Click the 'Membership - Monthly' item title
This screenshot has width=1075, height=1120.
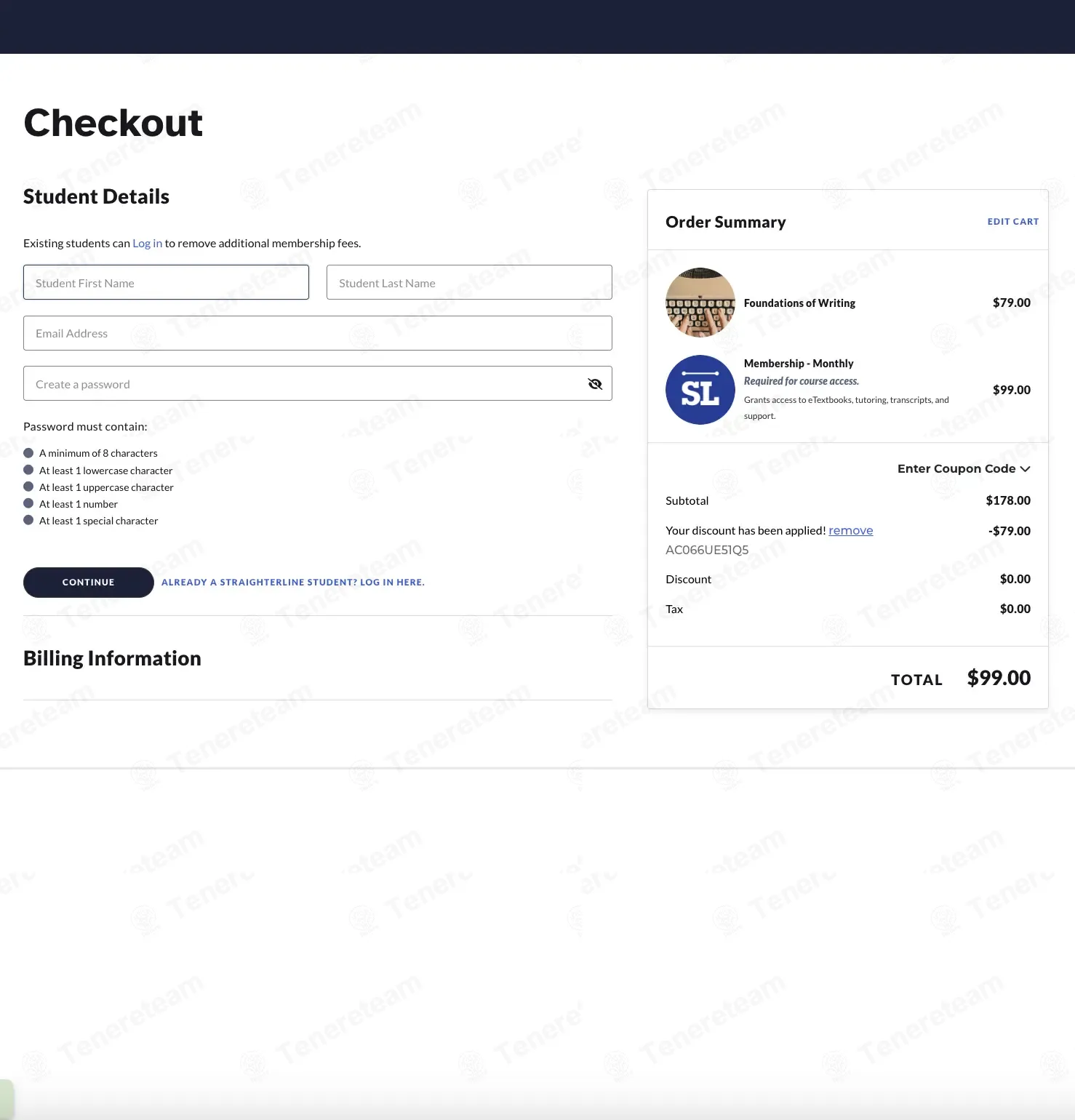tap(799, 363)
